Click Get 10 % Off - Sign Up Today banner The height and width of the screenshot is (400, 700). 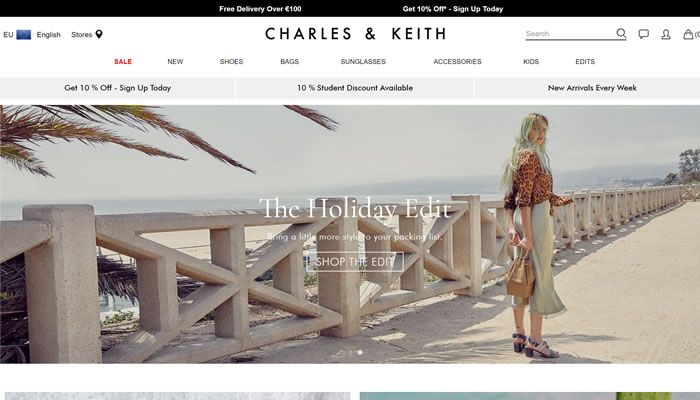(117, 88)
